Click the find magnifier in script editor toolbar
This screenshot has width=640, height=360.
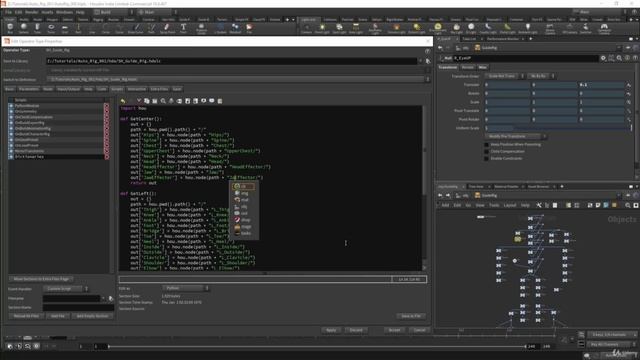point(163,101)
